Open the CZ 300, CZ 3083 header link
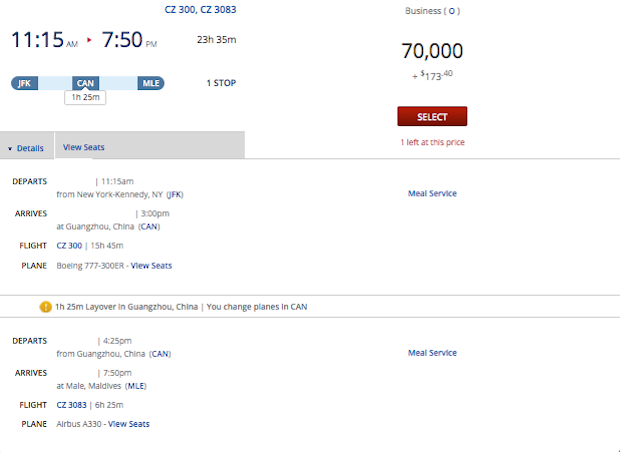Screen dimensions: 620x452 click(x=201, y=9)
